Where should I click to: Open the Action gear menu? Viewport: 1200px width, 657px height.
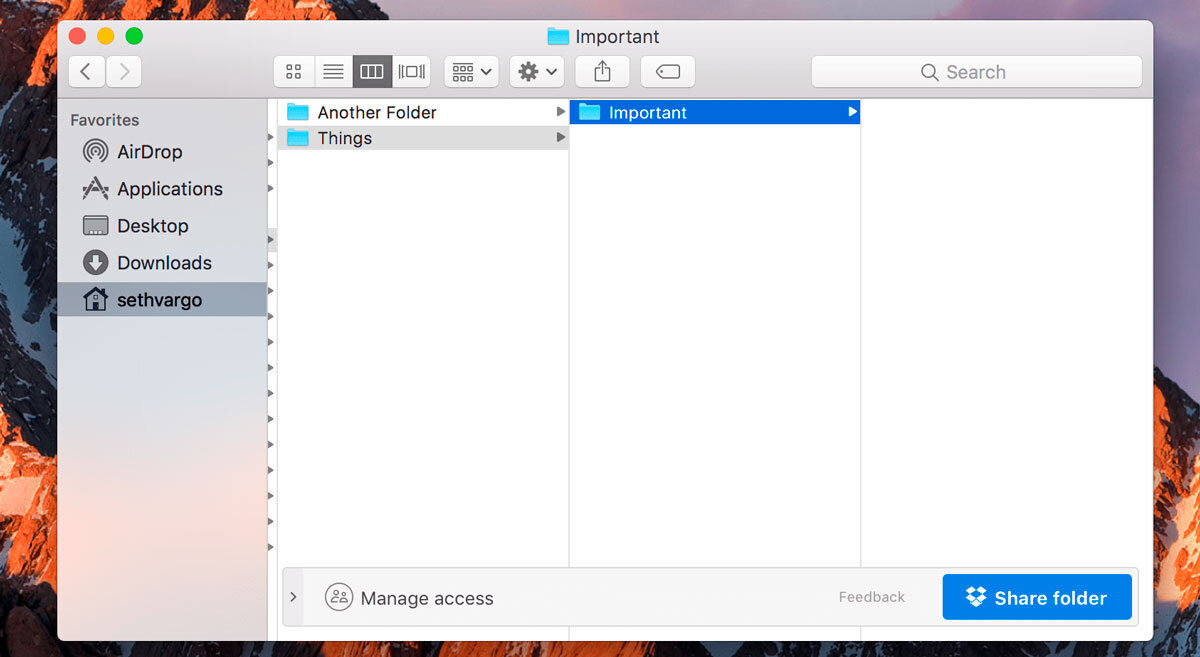pyautogui.click(x=536, y=71)
